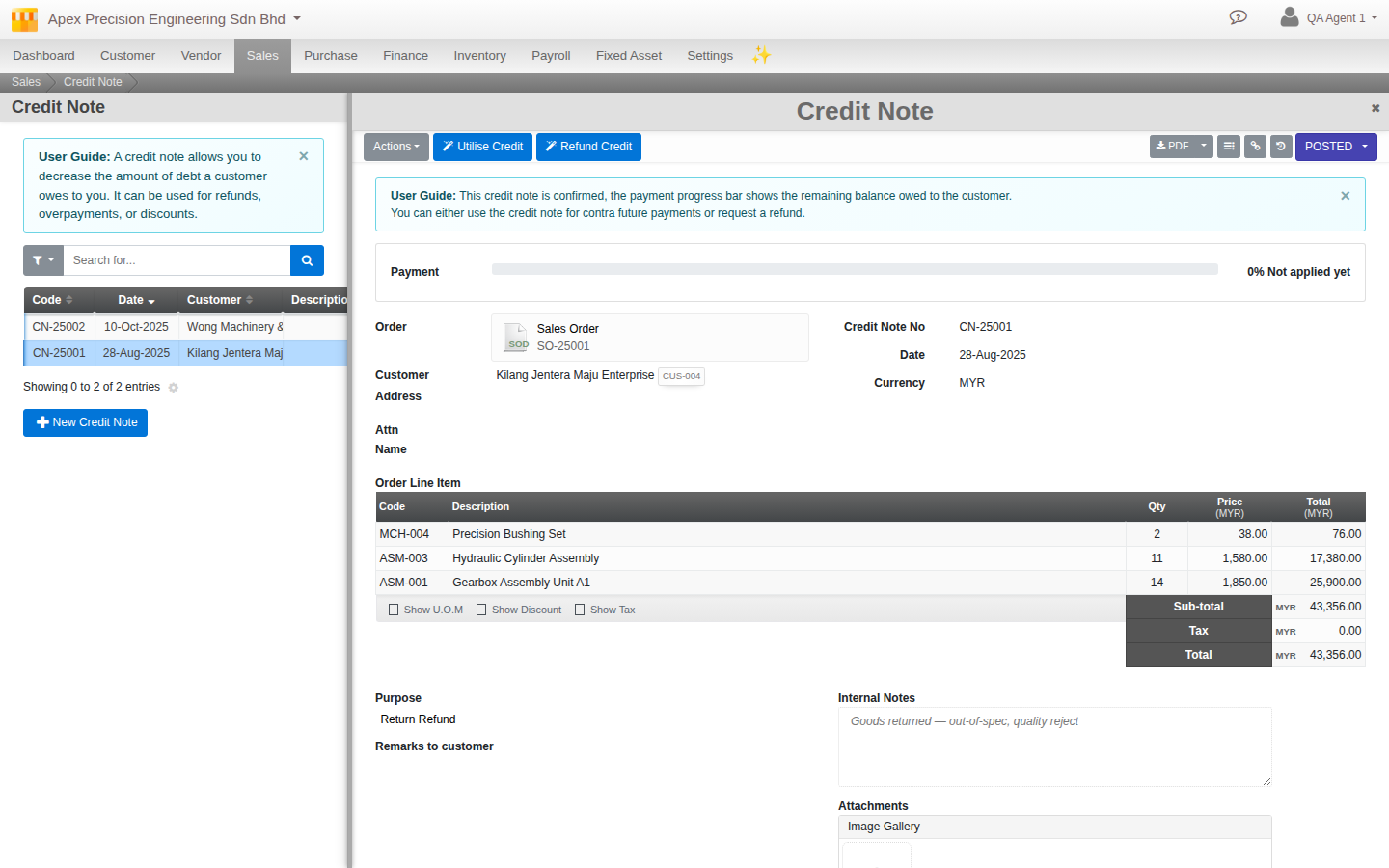Dismiss the left sidebar user guide

(304, 156)
